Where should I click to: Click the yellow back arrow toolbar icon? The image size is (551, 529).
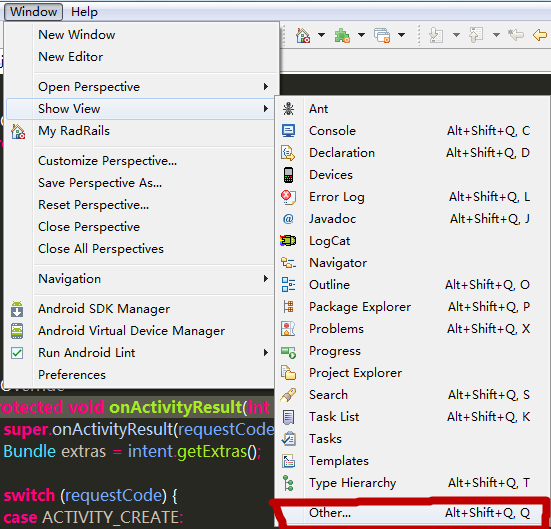[540, 35]
